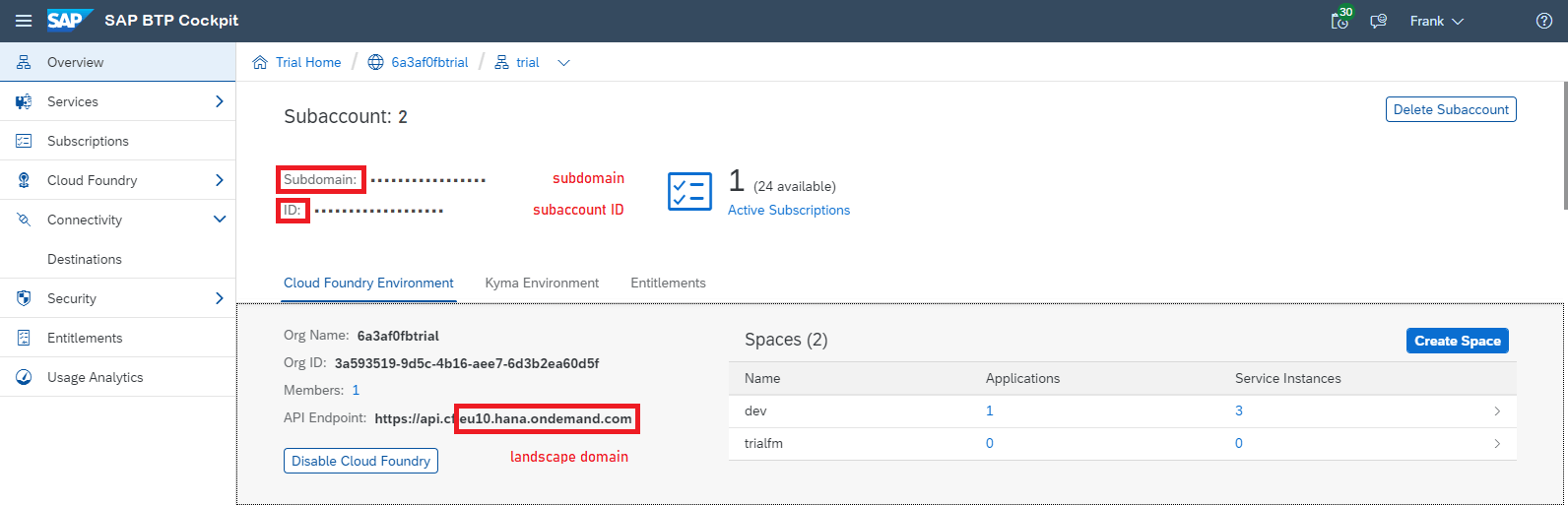Expand the Security chevron
Viewport: 1568px width, 505px height.
click(219, 298)
